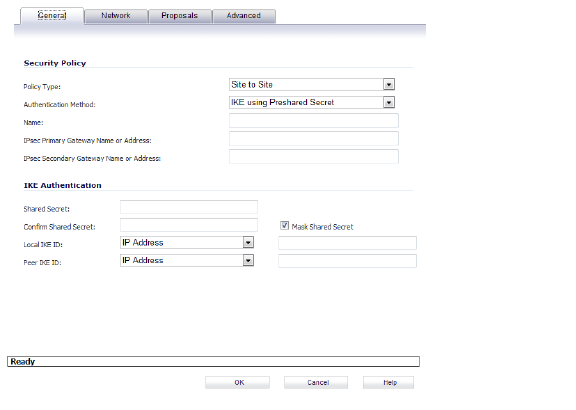This screenshot has width=576, height=410.
Task: Click the Cancel button
Action: click(x=316, y=382)
